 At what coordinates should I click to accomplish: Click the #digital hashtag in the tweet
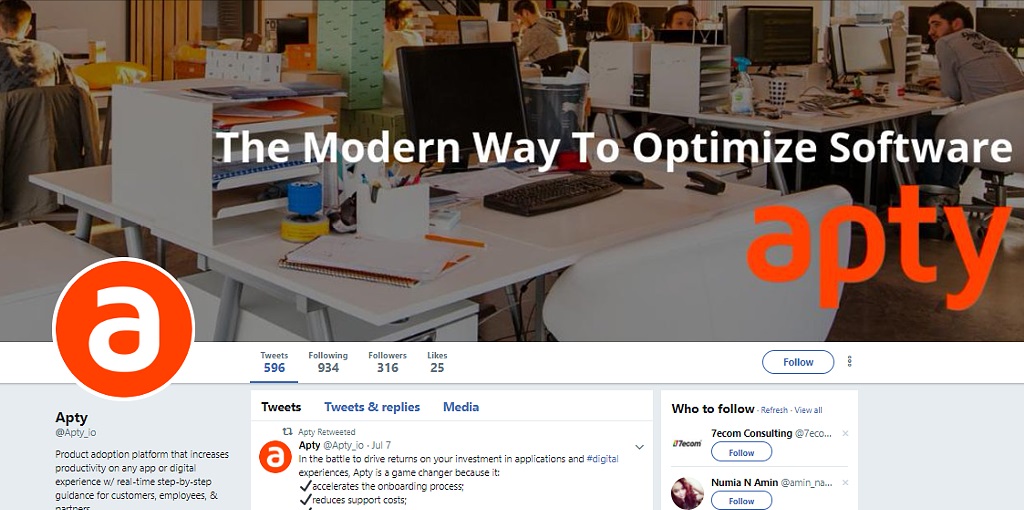602,459
